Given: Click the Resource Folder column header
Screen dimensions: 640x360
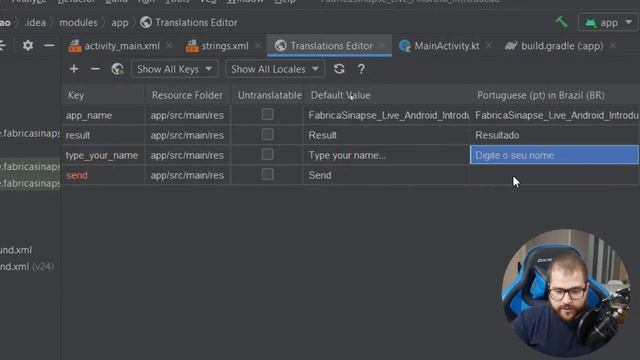Looking at the screenshot, I should pos(187,95).
